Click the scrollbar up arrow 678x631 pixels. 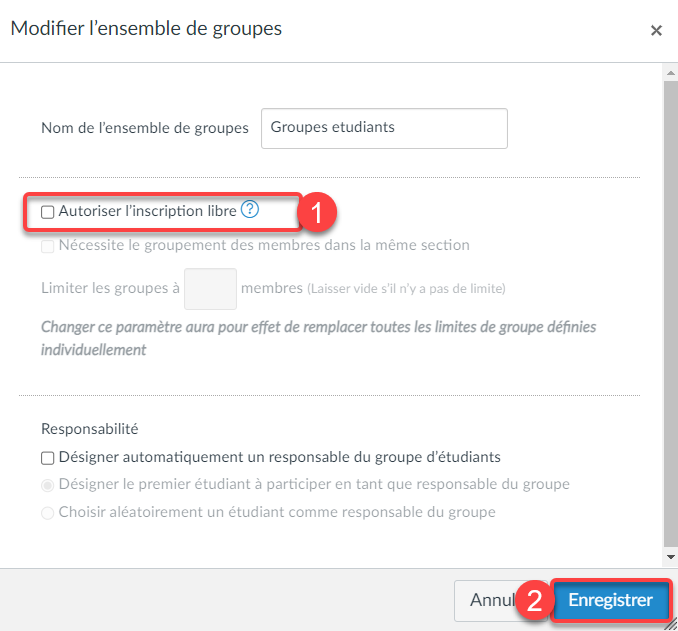(x=671, y=73)
